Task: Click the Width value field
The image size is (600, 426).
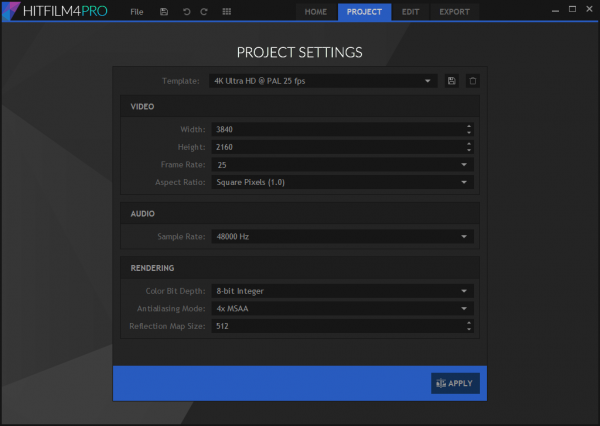Action: click(335, 129)
